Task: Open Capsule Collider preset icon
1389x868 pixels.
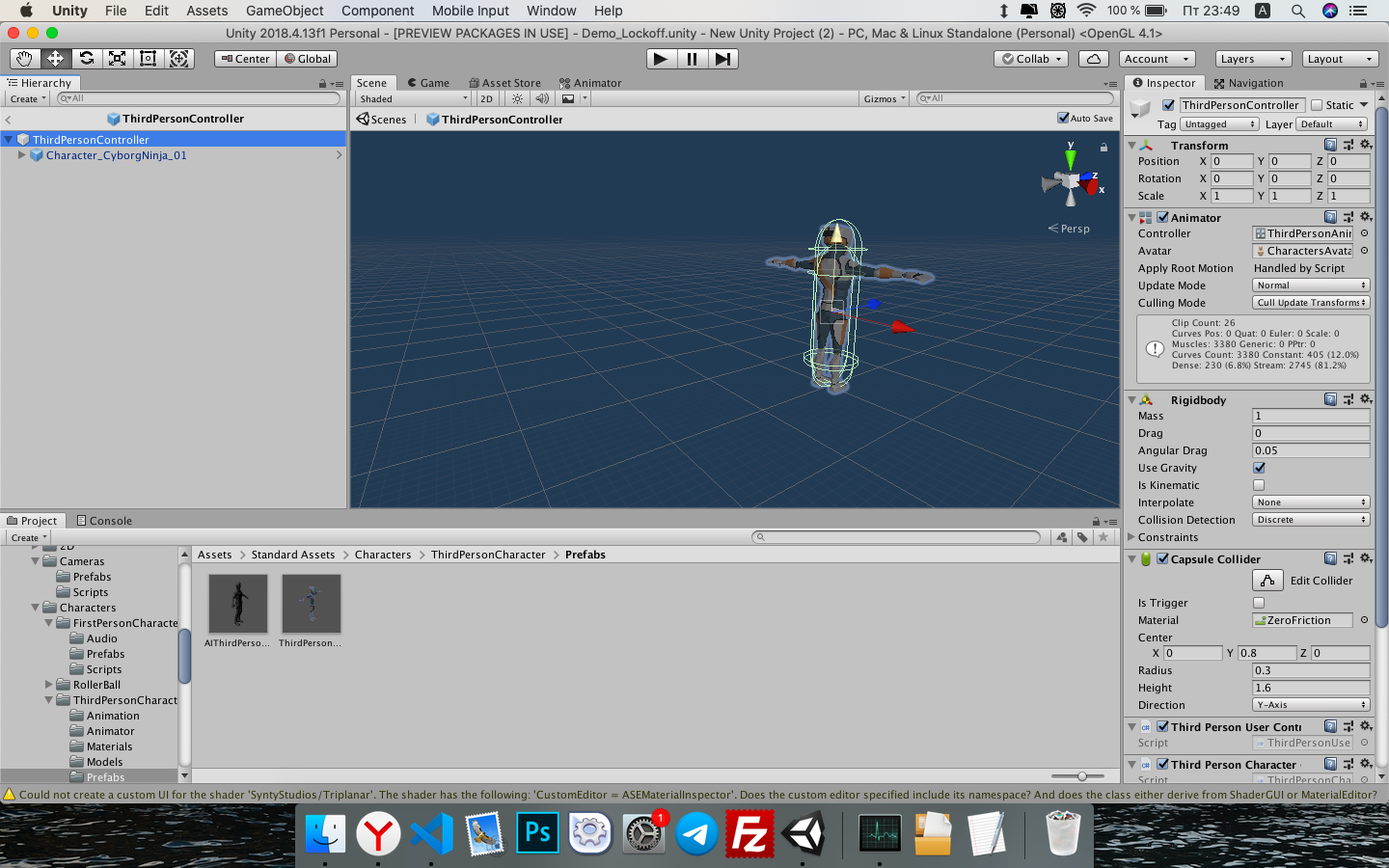Action: tap(1348, 558)
